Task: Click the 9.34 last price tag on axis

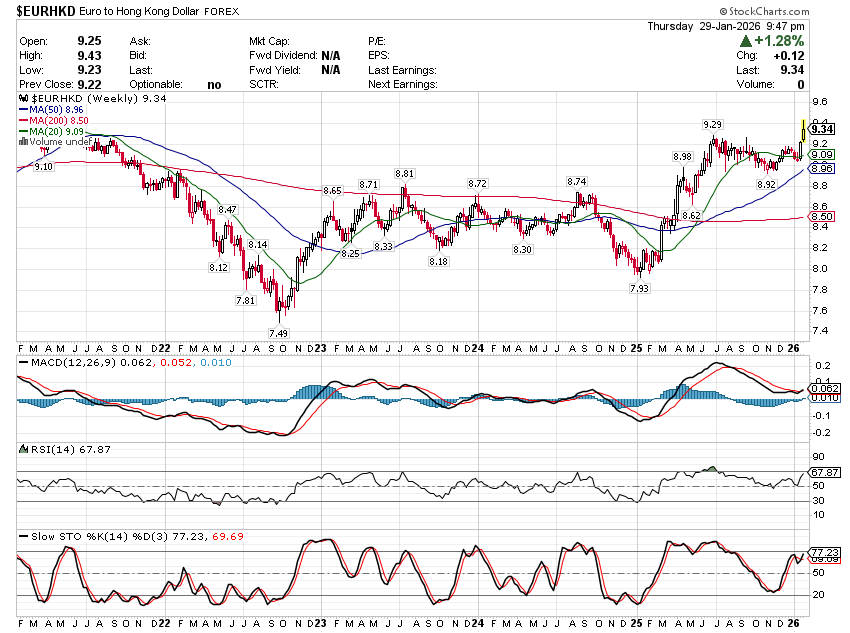Action: tap(822, 129)
